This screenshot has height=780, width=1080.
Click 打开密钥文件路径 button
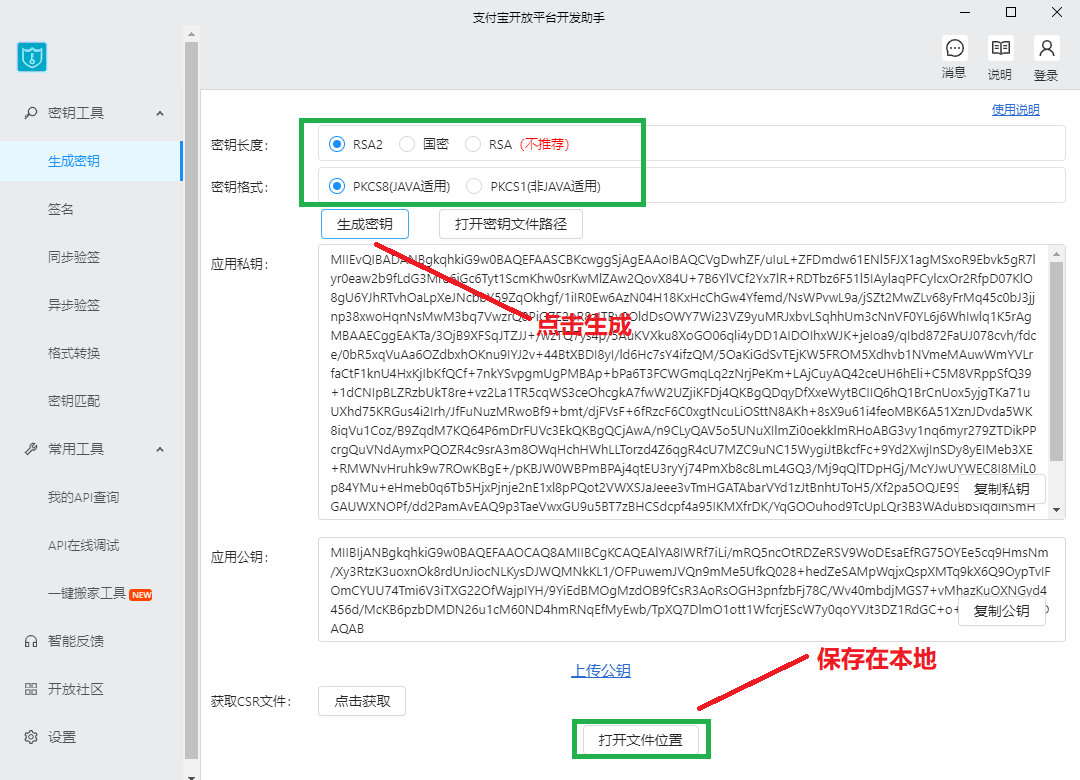(511, 224)
